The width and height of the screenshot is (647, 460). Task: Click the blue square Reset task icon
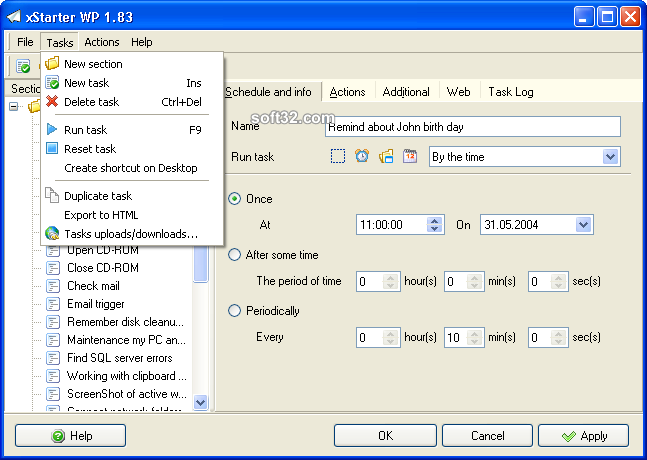[x=52, y=148]
